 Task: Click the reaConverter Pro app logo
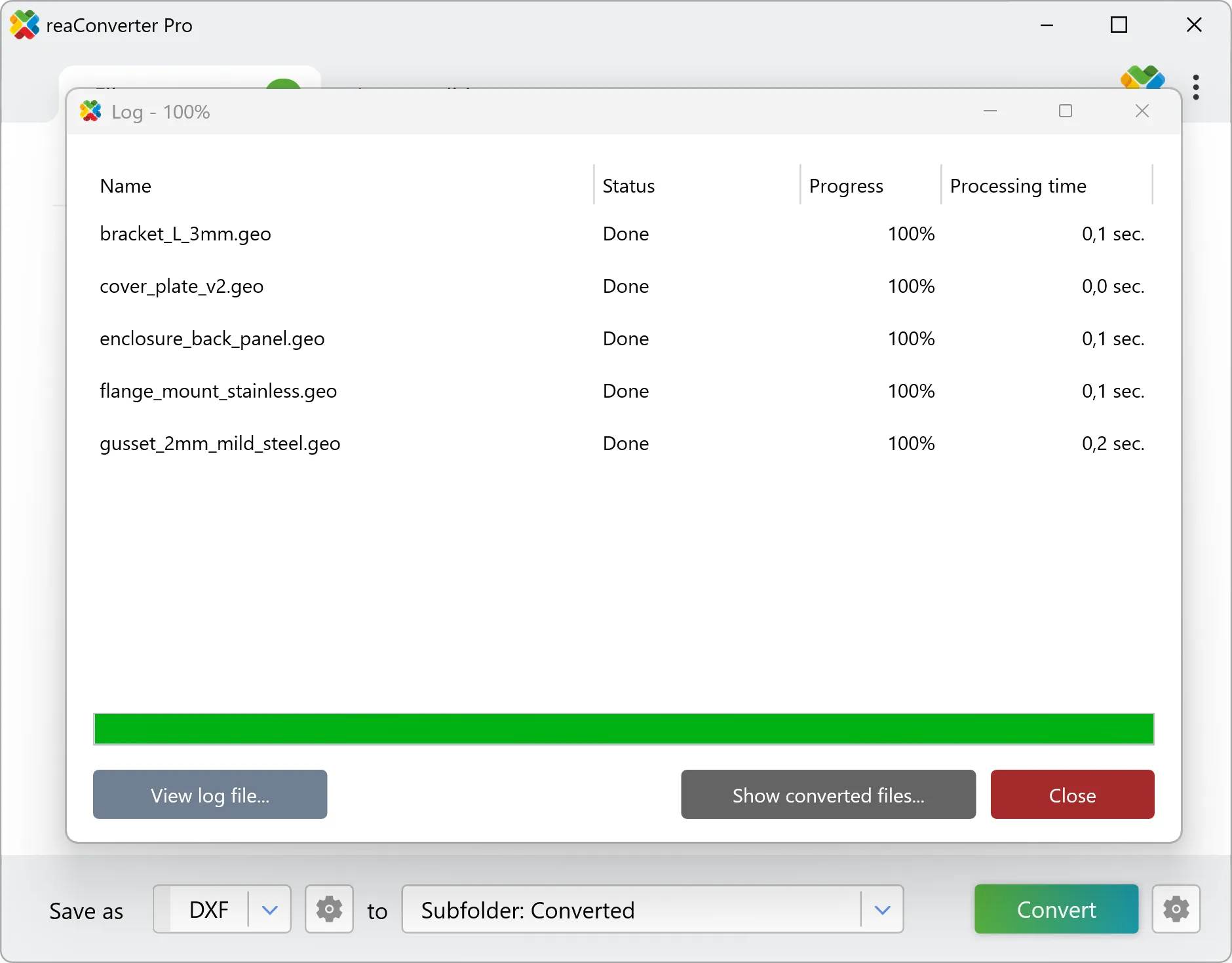tap(24, 26)
